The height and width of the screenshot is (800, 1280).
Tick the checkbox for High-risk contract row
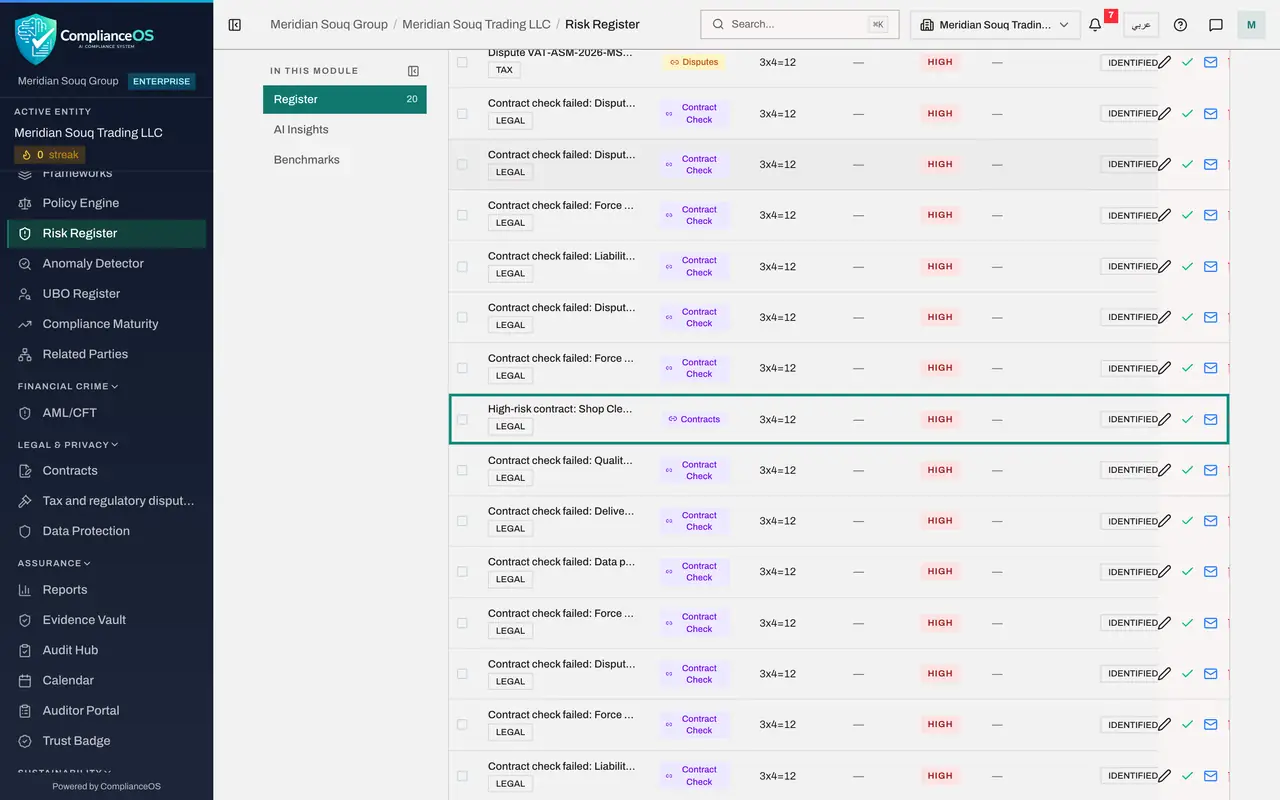click(x=462, y=419)
